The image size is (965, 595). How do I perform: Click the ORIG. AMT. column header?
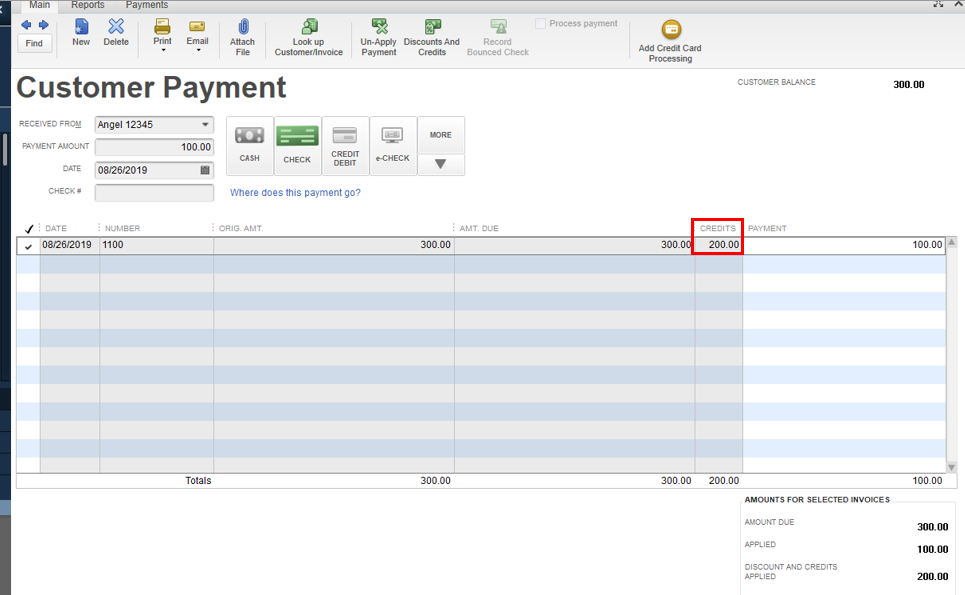(241, 228)
